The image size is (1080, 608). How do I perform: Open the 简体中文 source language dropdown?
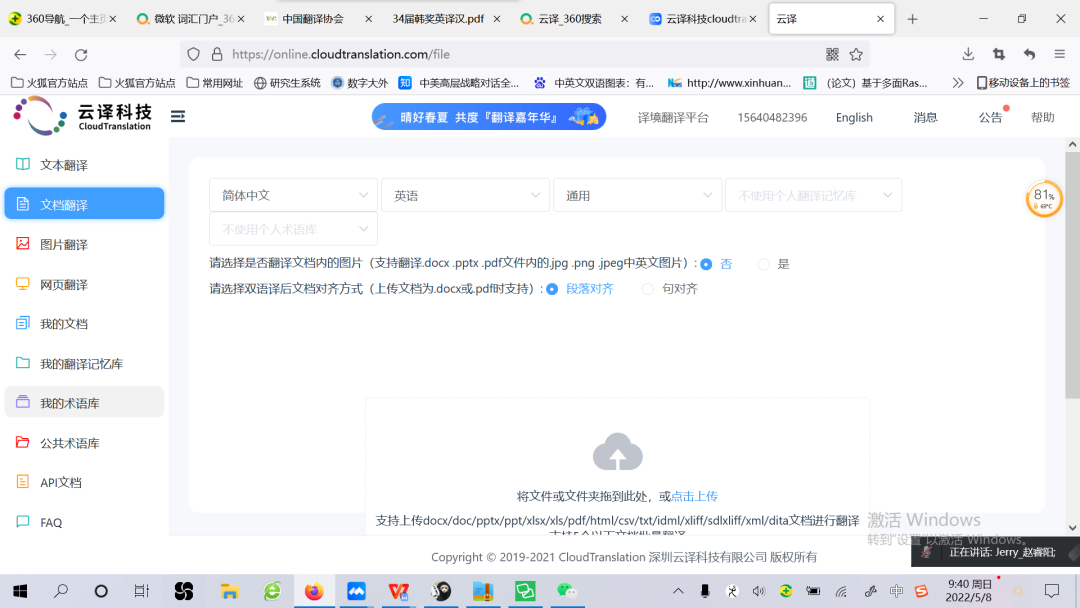tap(293, 196)
